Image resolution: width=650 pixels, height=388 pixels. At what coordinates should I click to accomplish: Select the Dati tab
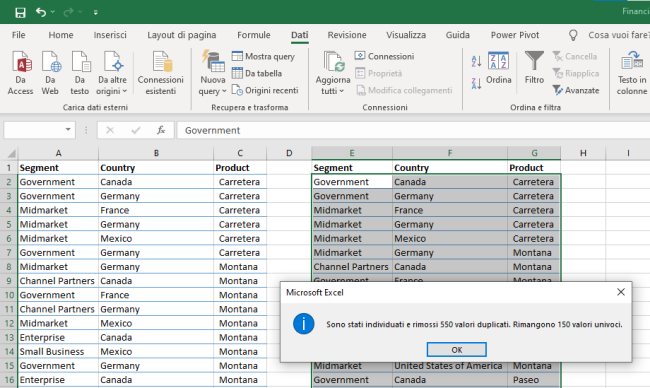click(x=299, y=35)
